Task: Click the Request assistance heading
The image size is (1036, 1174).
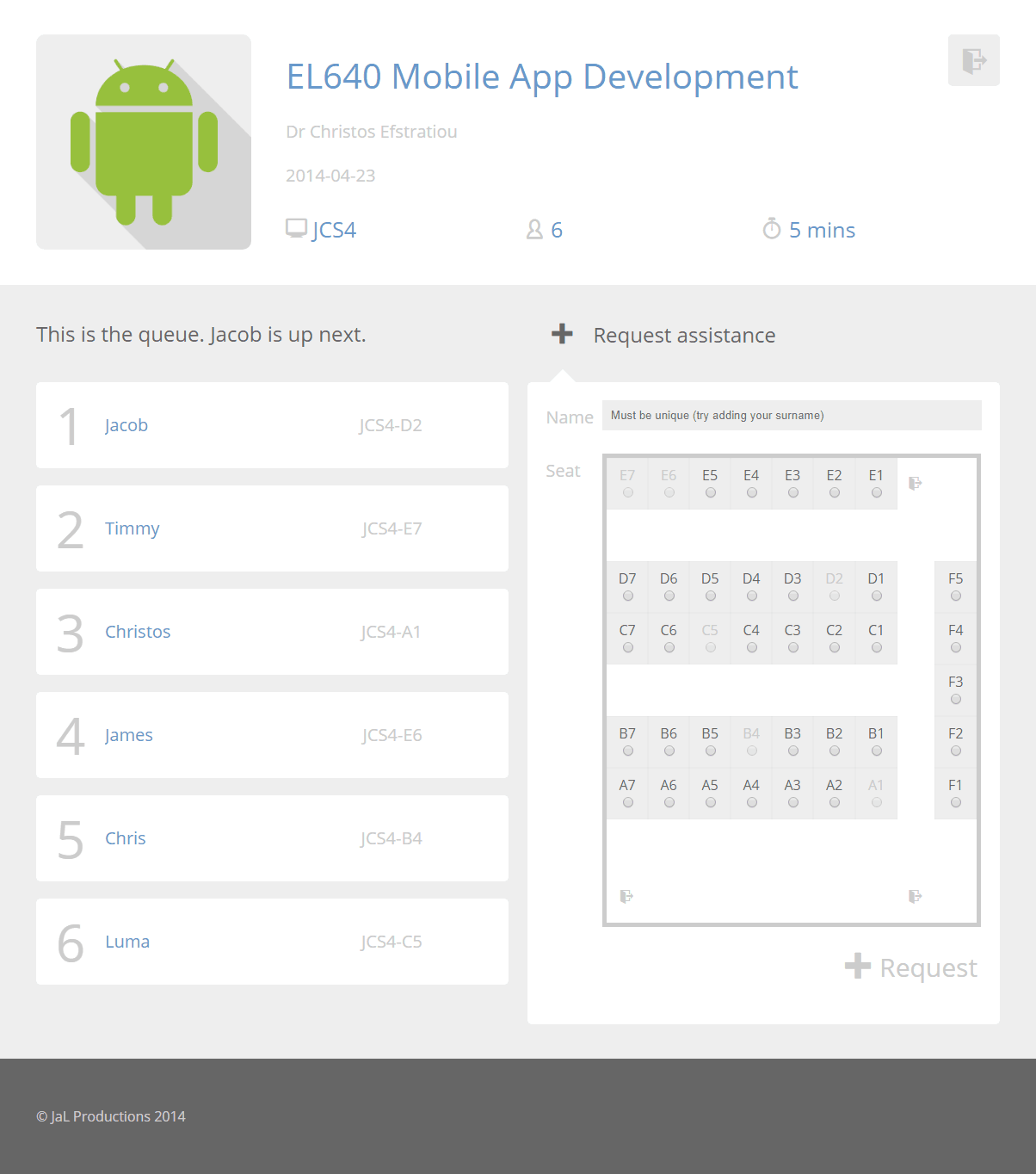Action: point(684,335)
